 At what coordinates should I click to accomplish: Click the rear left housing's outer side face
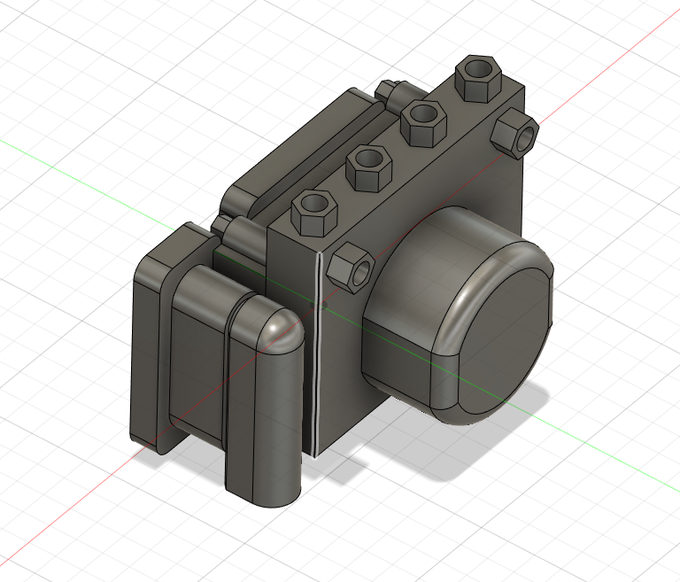pos(145,360)
